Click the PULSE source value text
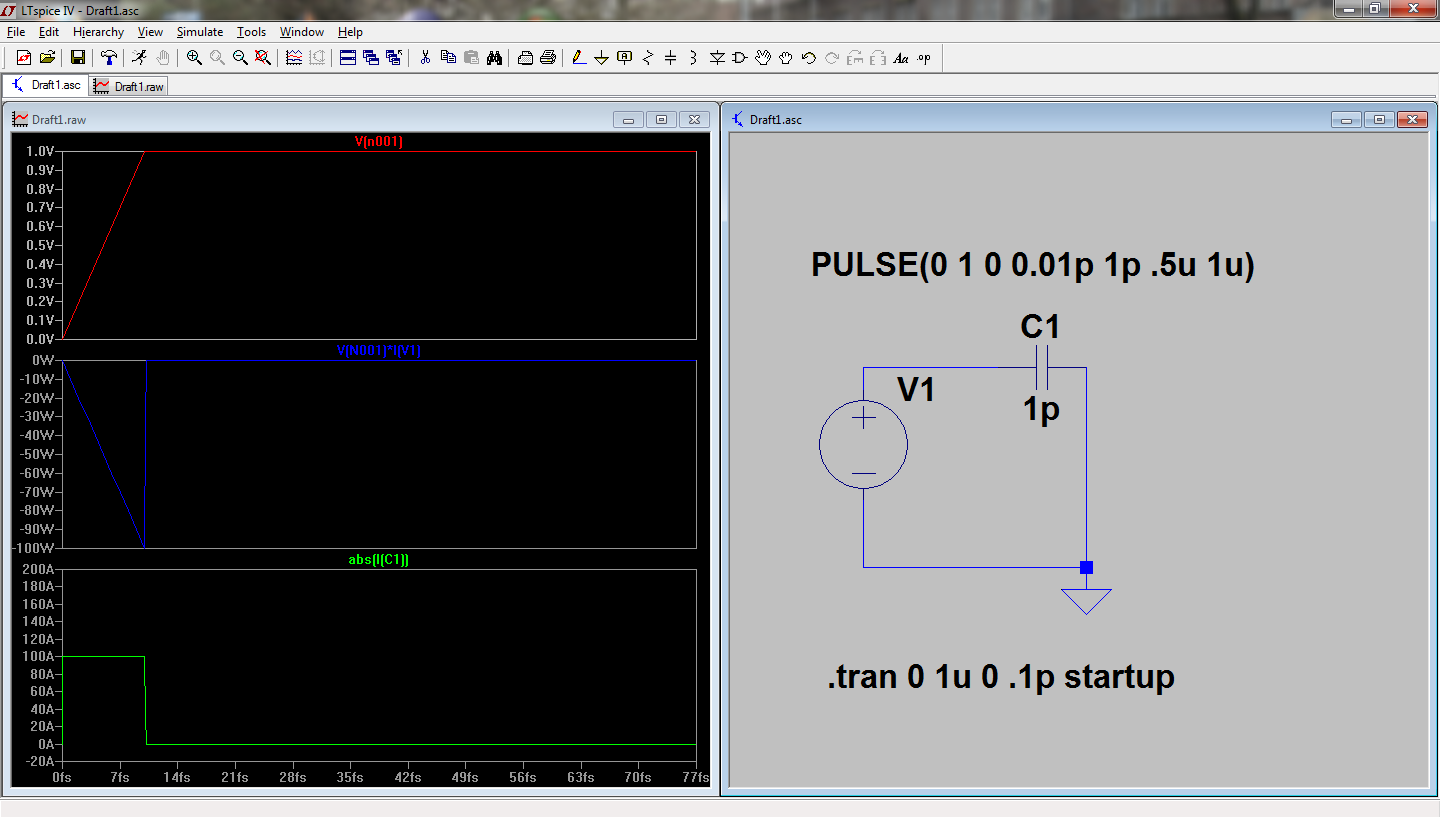The height and width of the screenshot is (818, 1440). pyautogui.click(x=1033, y=265)
